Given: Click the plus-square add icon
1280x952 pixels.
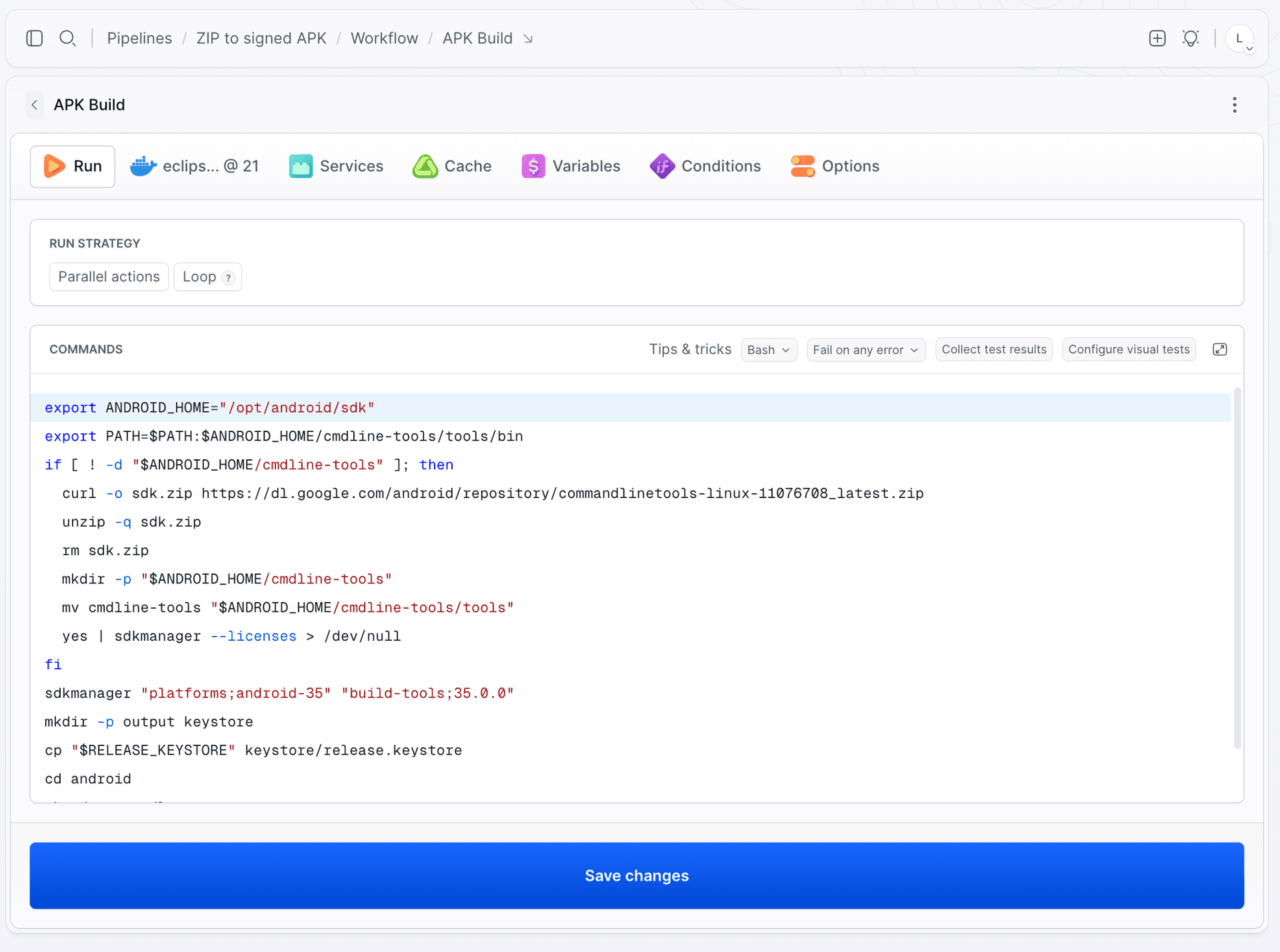Looking at the screenshot, I should [x=1157, y=39].
